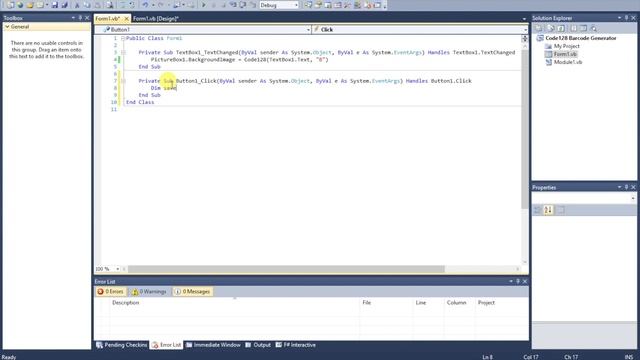The image size is (640, 360).
Task: Collapse the TextBox1_TextChanged sub
Action: [x=123, y=53]
